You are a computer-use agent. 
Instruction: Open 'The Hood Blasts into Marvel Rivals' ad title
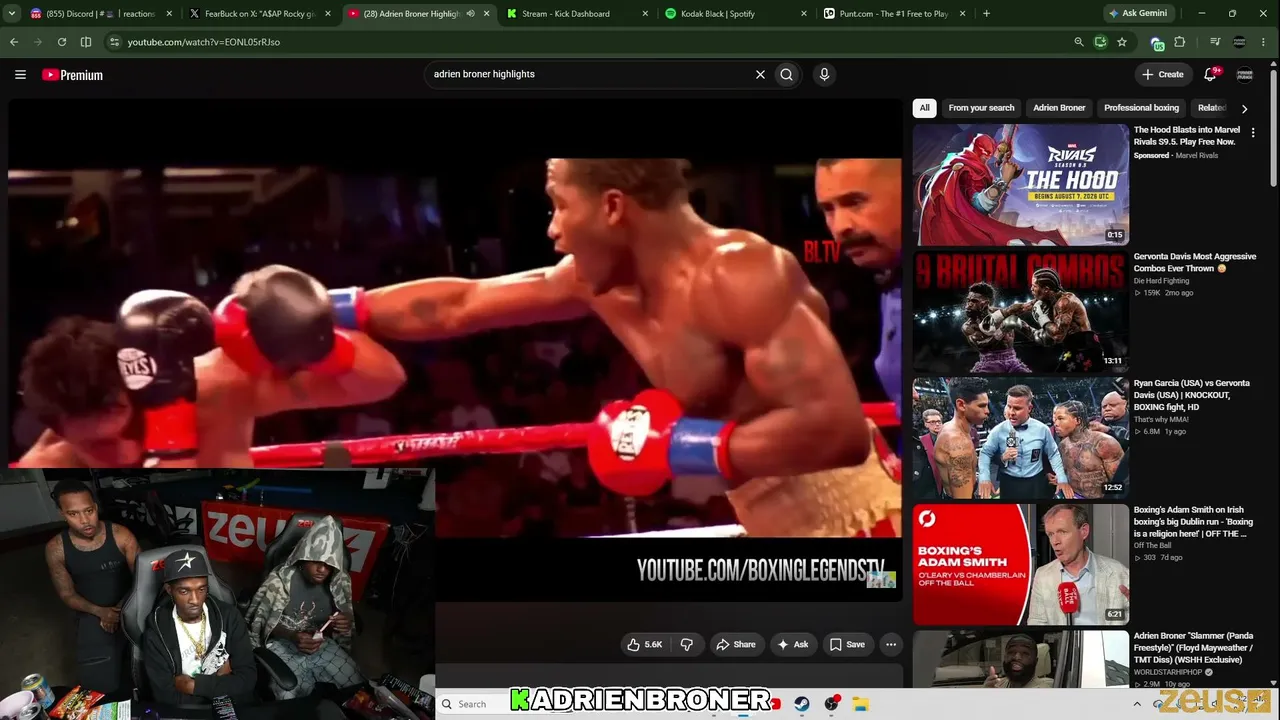(1187, 136)
